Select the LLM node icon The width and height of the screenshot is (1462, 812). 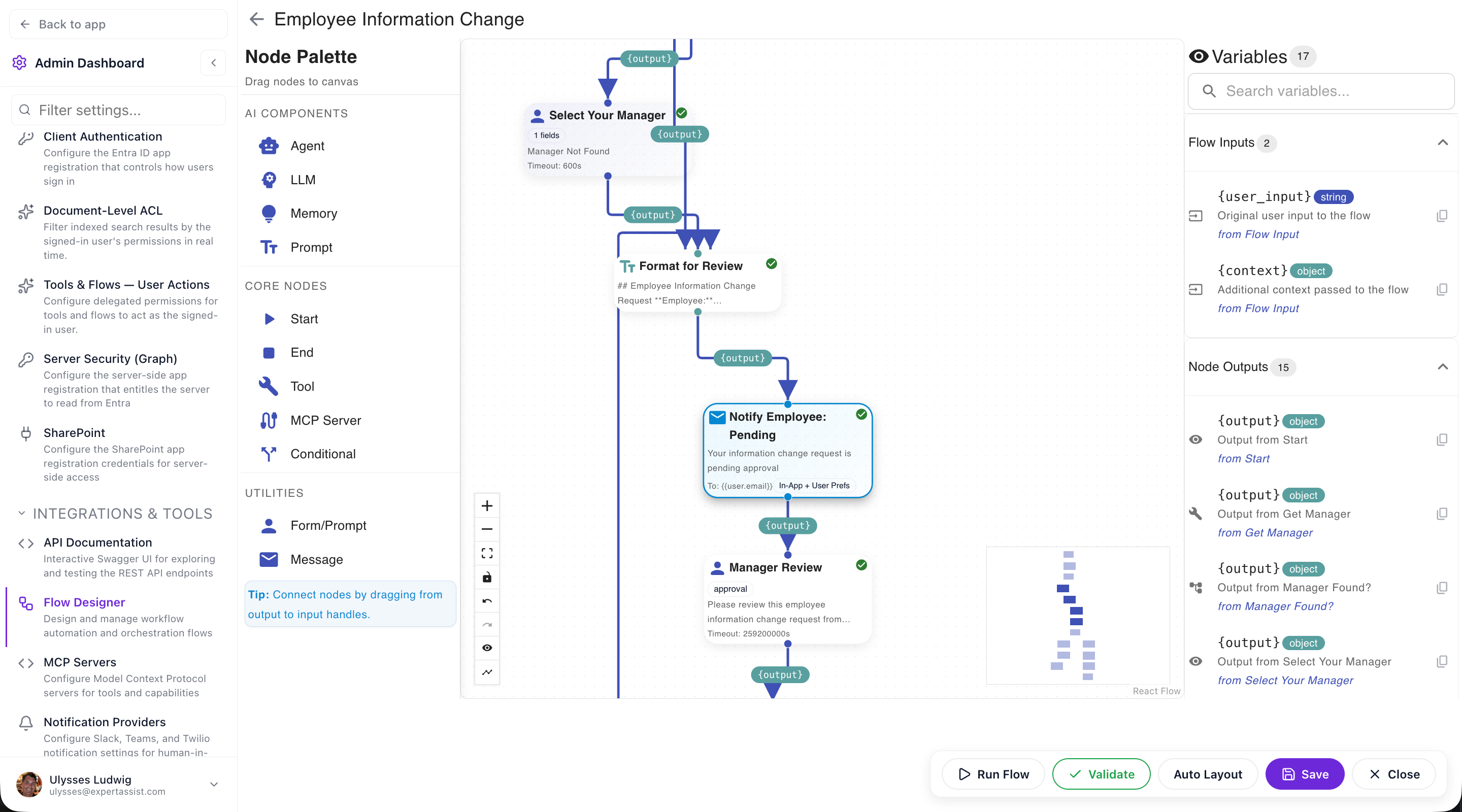[269, 180]
